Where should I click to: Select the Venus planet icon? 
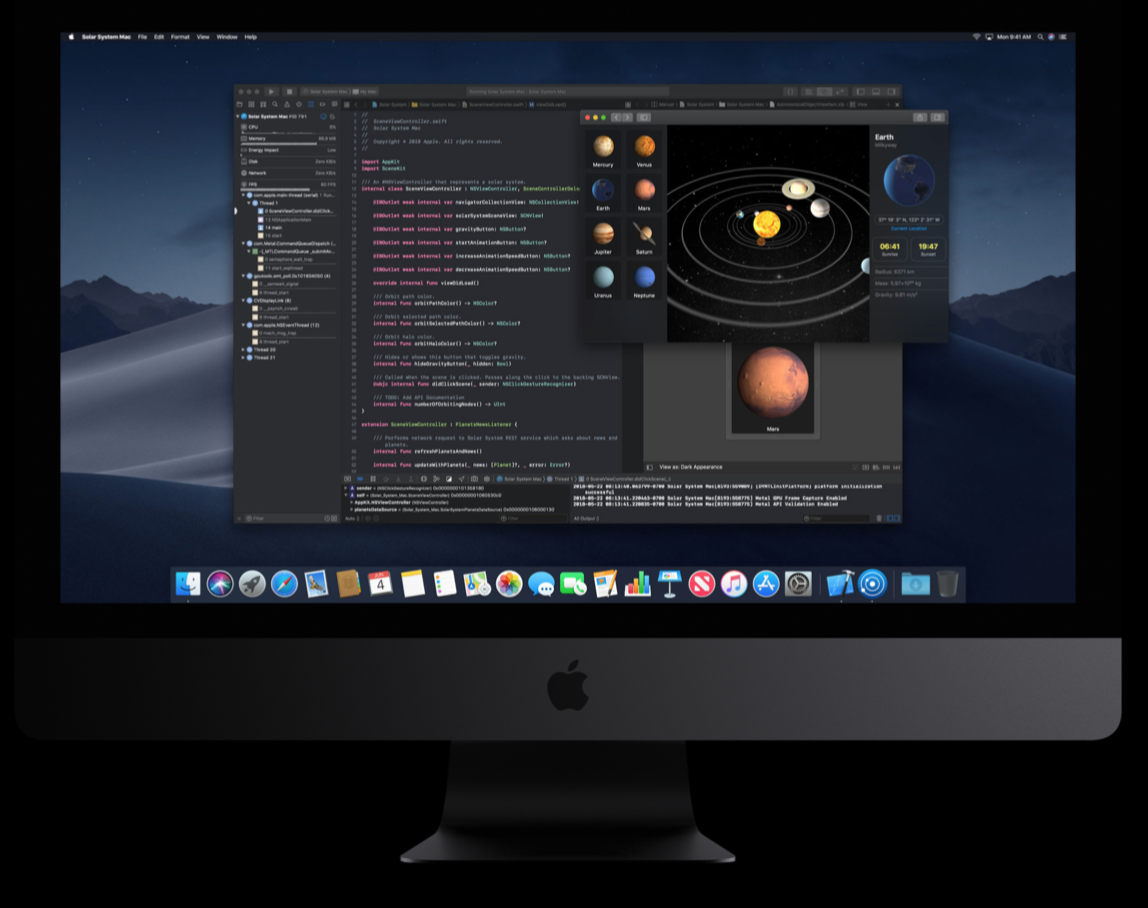[644, 146]
